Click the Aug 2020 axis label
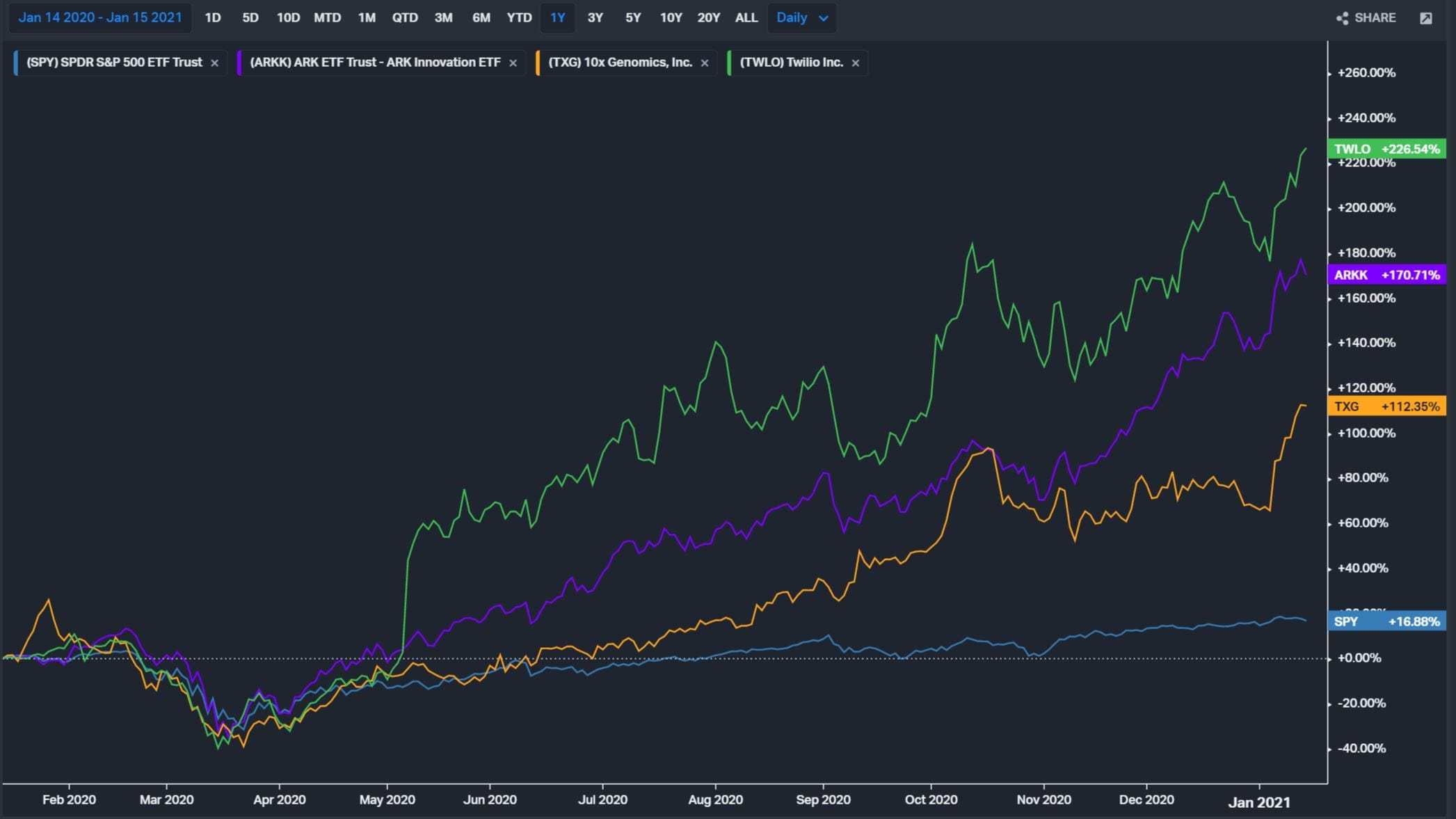1456x819 pixels. (x=715, y=800)
